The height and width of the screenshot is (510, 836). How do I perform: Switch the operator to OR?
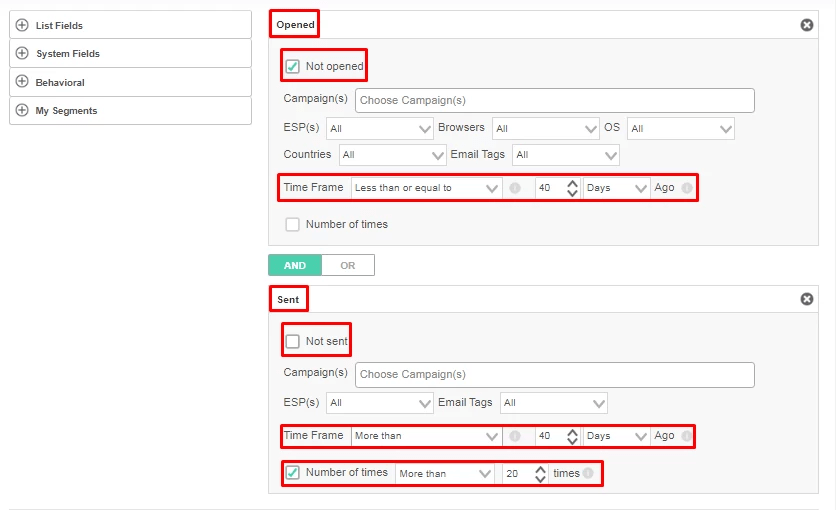[348, 265]
